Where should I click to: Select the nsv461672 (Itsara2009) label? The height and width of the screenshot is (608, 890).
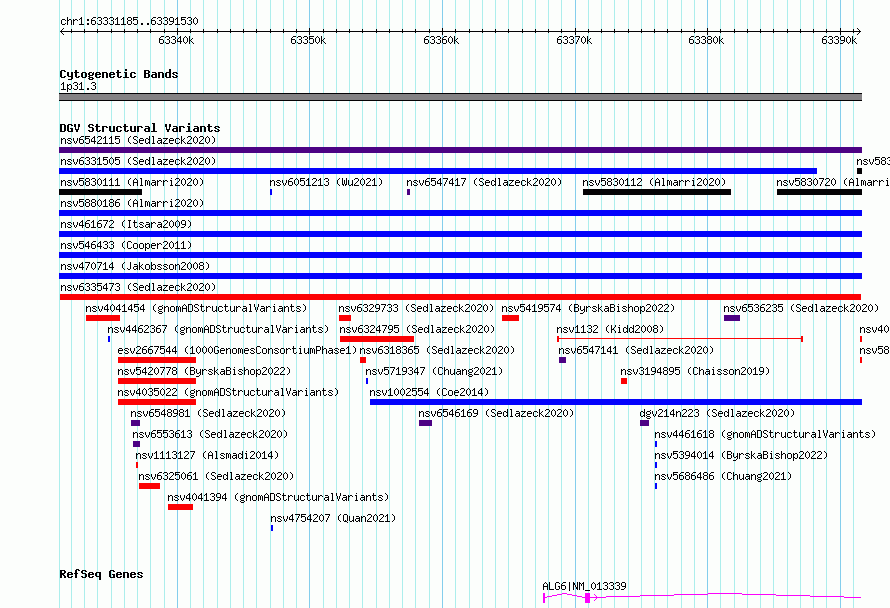coord(126,224)
